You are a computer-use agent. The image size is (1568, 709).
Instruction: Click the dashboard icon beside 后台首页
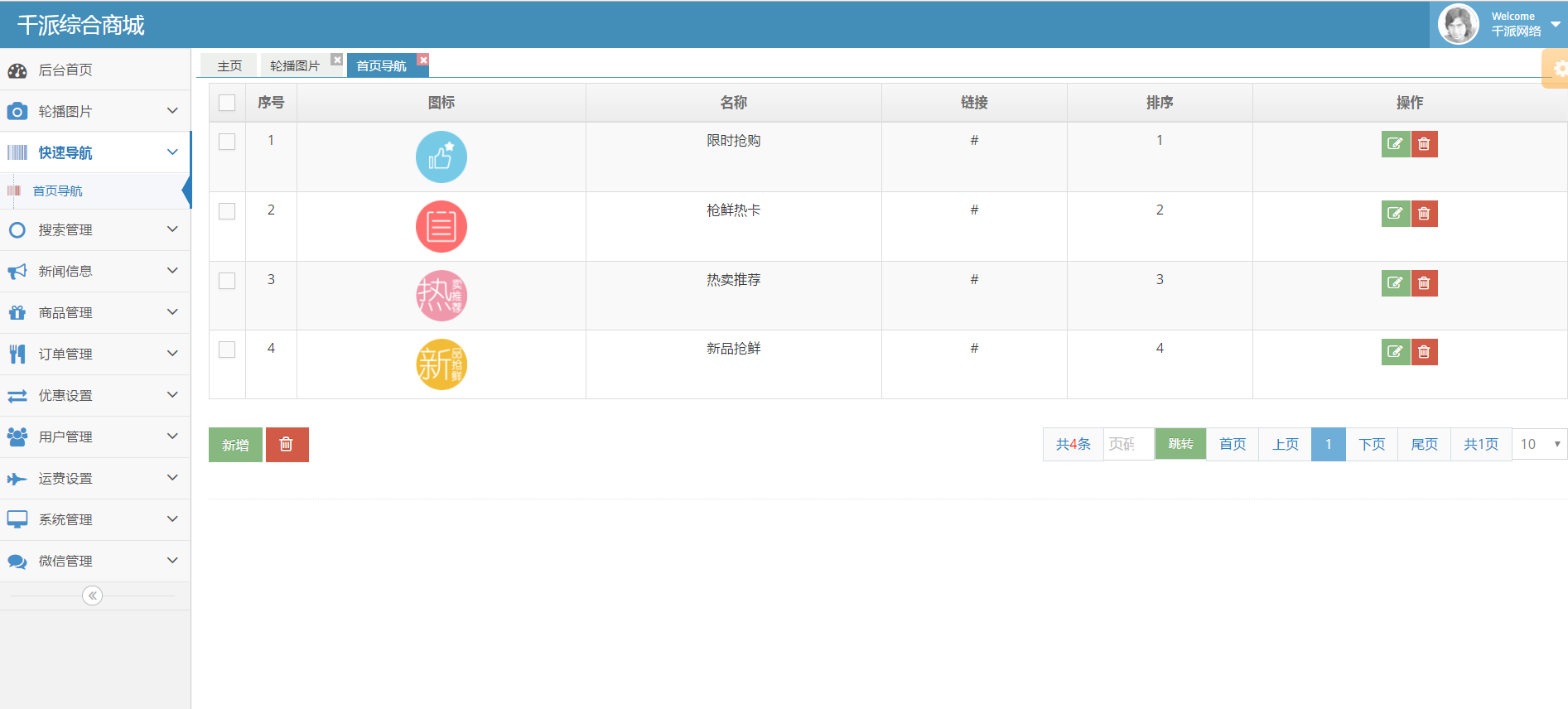17,70
